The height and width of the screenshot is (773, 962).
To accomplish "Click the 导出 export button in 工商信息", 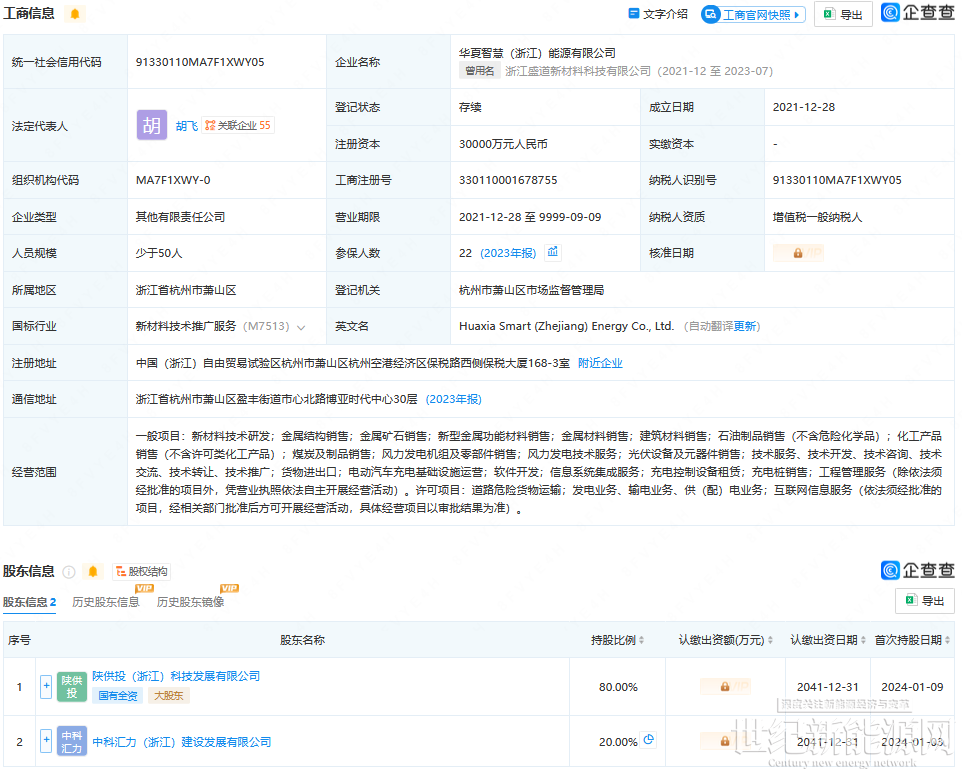I will (842, 14).
